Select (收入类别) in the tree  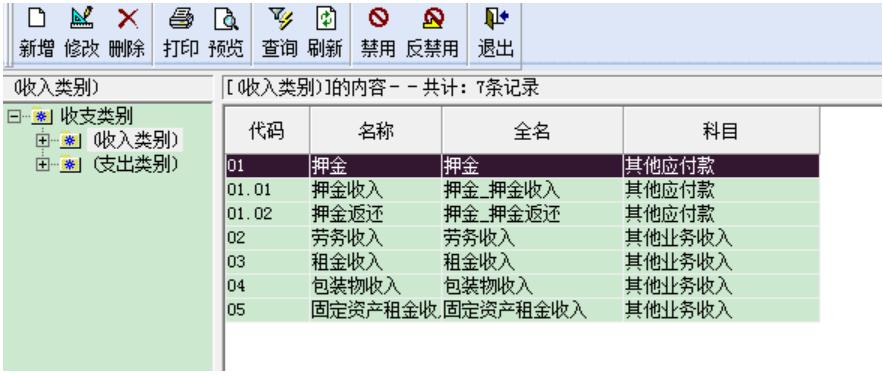point(137,140)
